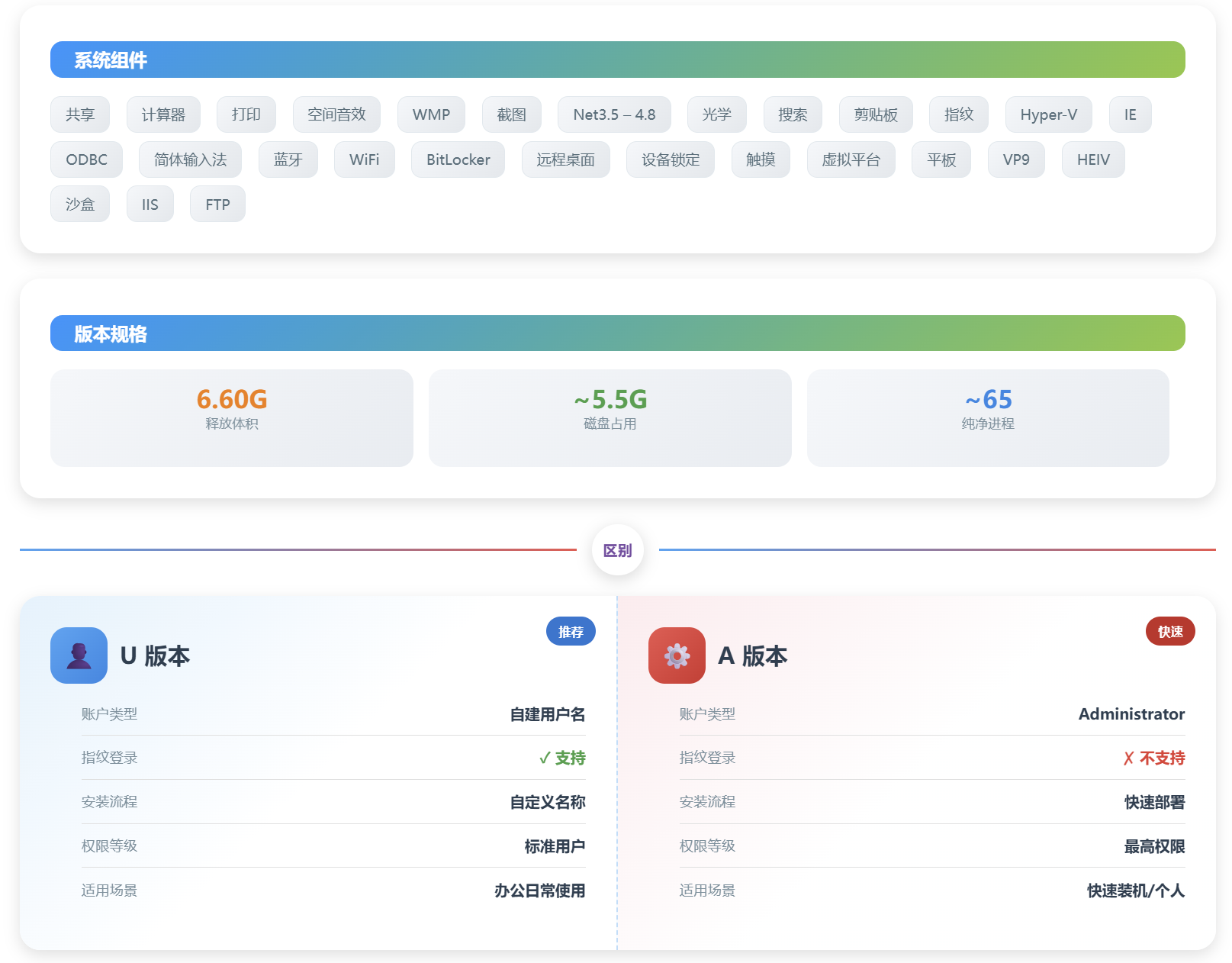This screenshot has width=1232, height=963.
Task: Click the HEIV tag
Action: pos(1093,159)
